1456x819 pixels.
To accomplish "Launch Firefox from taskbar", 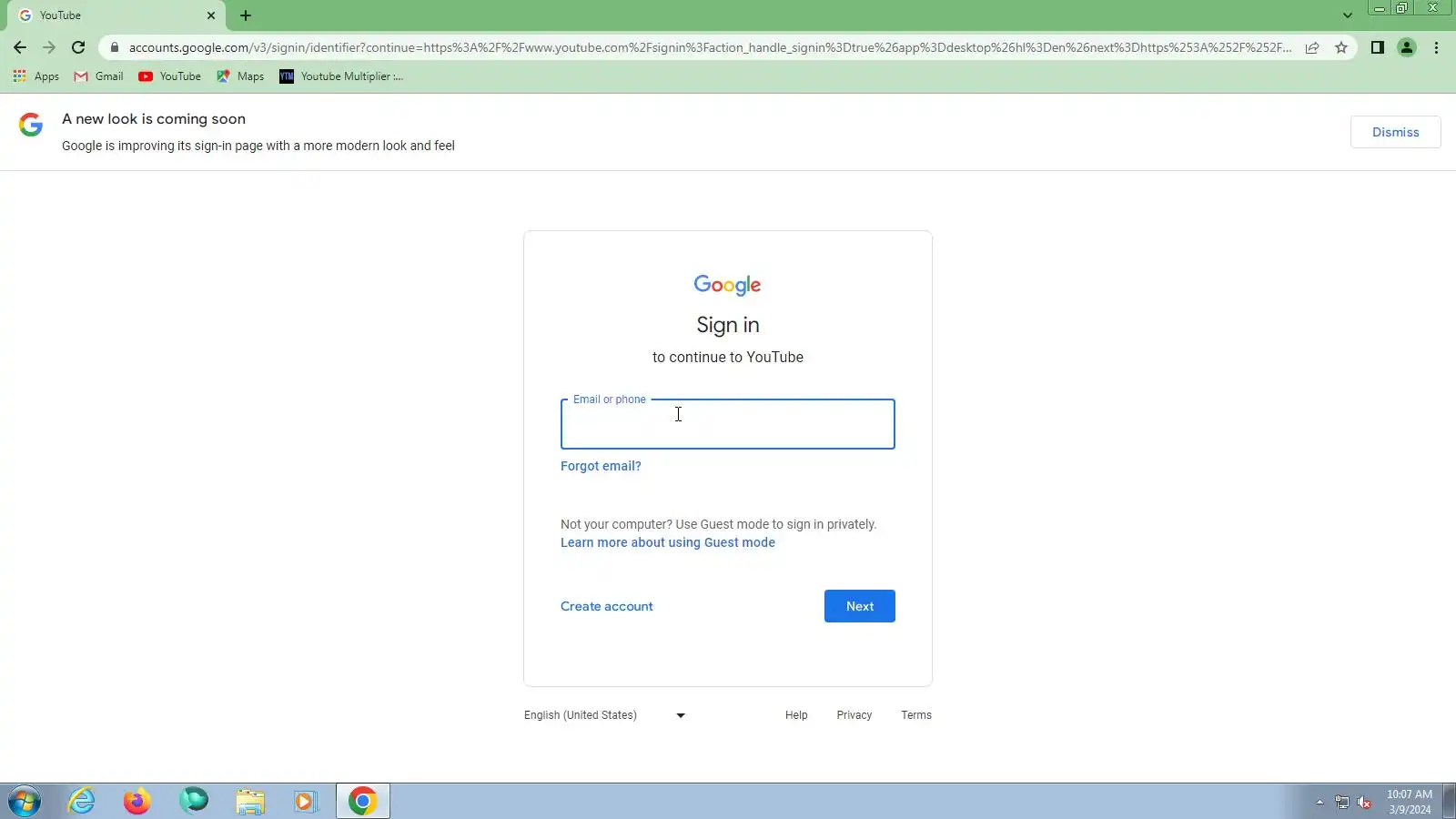I will point(137,802).
